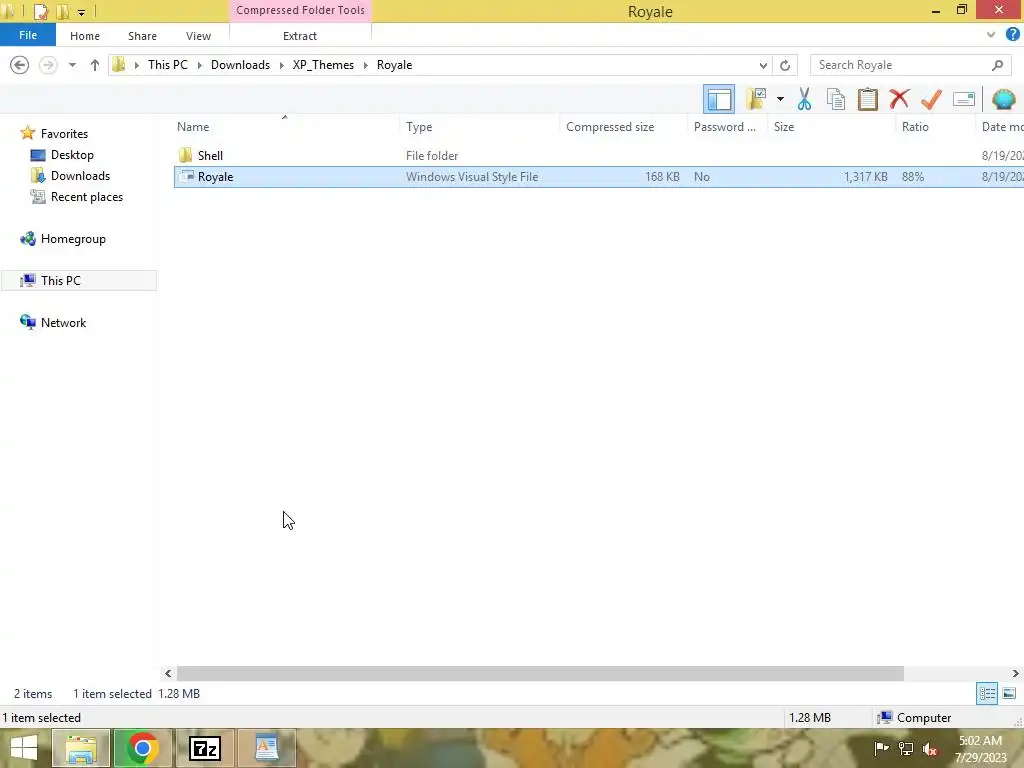Click the orange checkmark toolbar icon
Screen dimensions: 1024x768
point(931,99)
